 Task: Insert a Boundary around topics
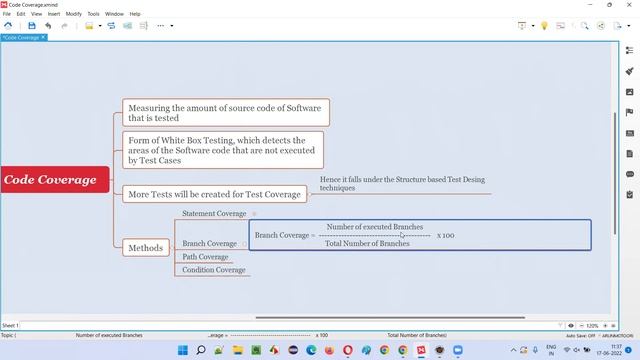click(127, 26)
